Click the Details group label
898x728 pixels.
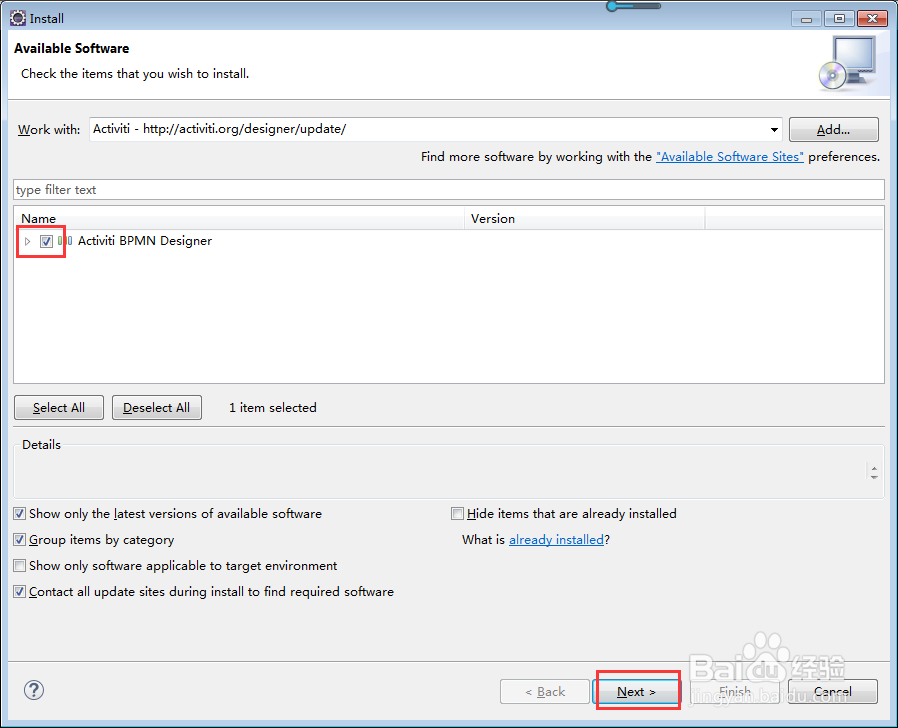click(41, 445)
